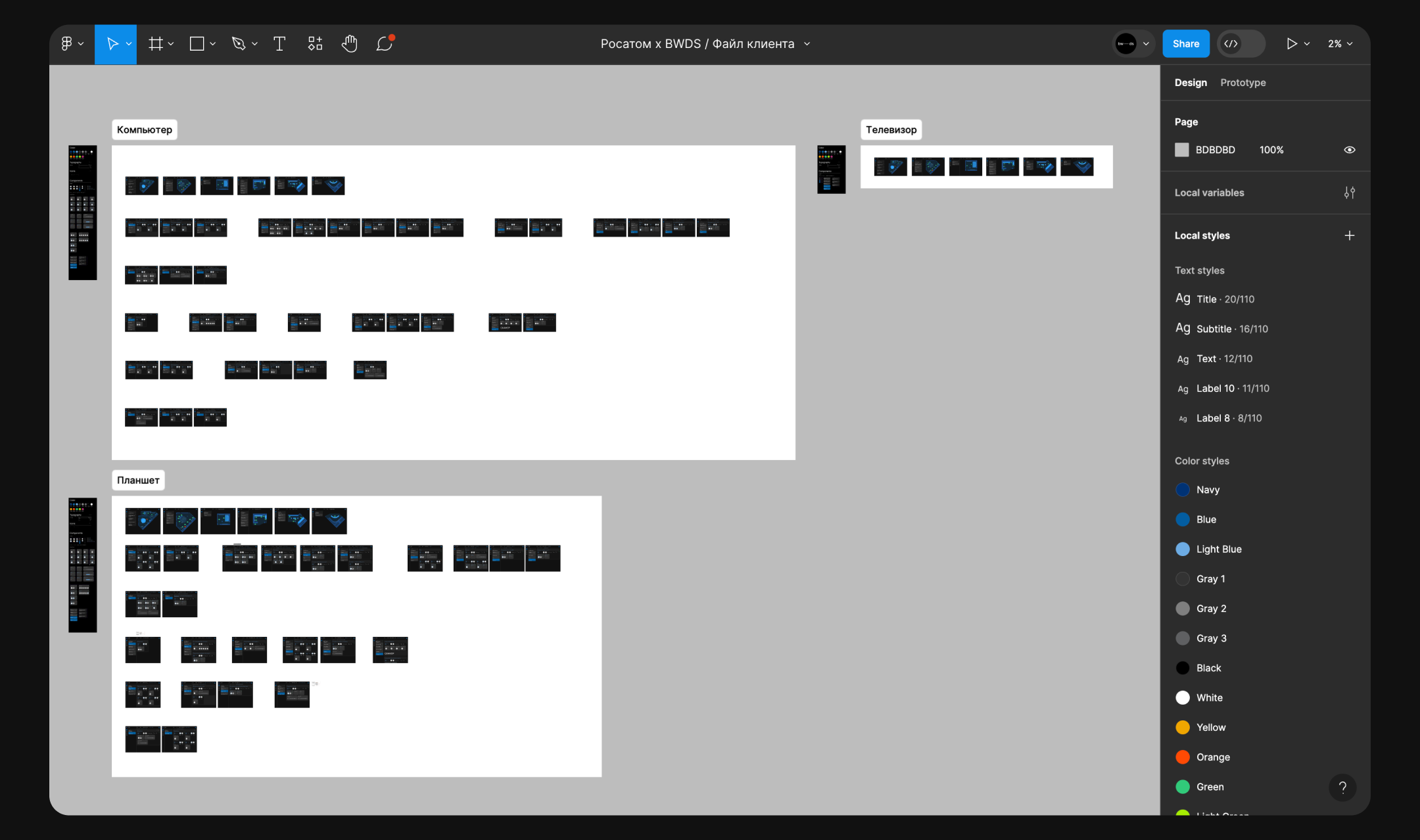Image resolution: width=1420 pixels, height=840 pixels.
Task: Select the Text tool
Action: (x=279, y=44)
